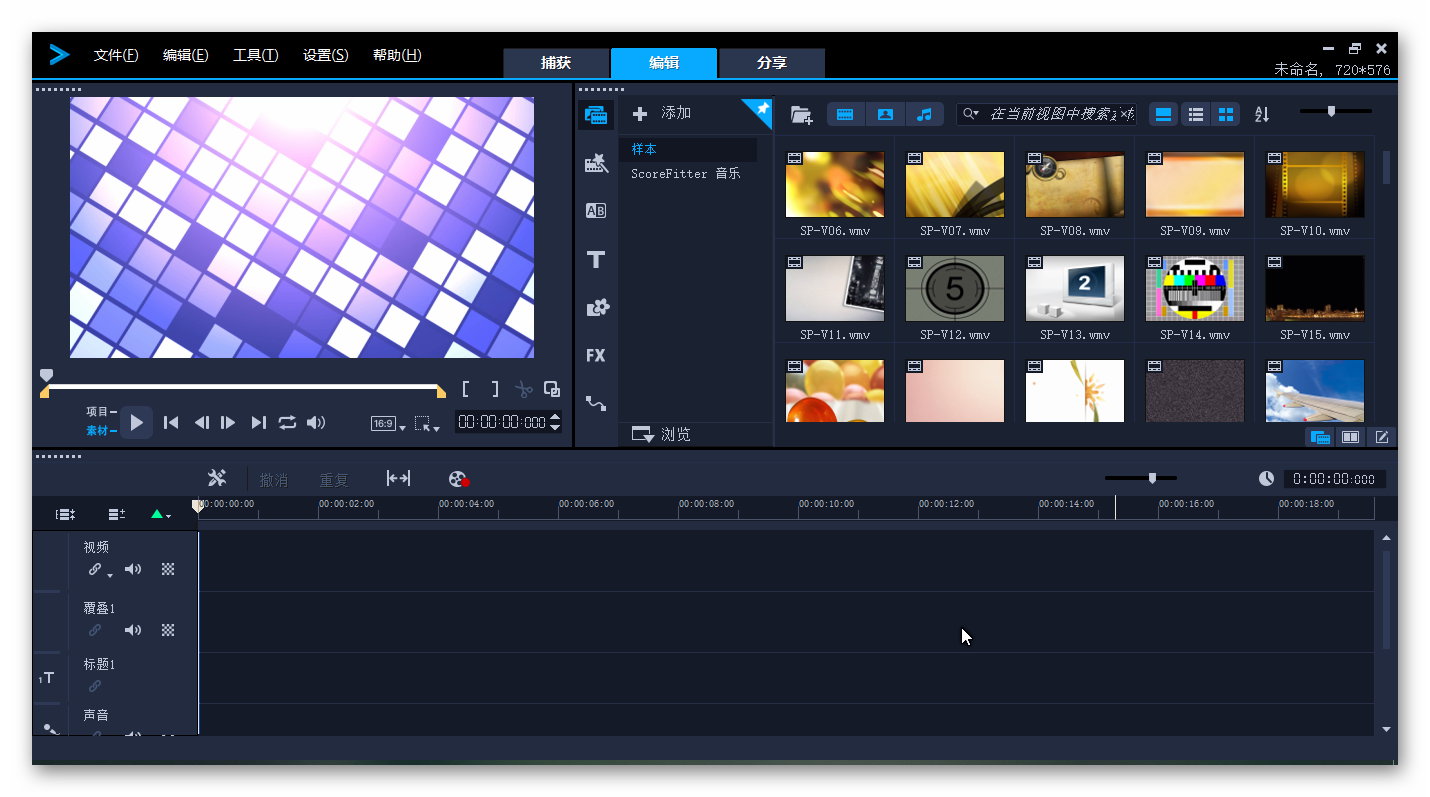1430x797 pixels.
Task: Open the Path motion library icon
Action: [x=596, y=403]
